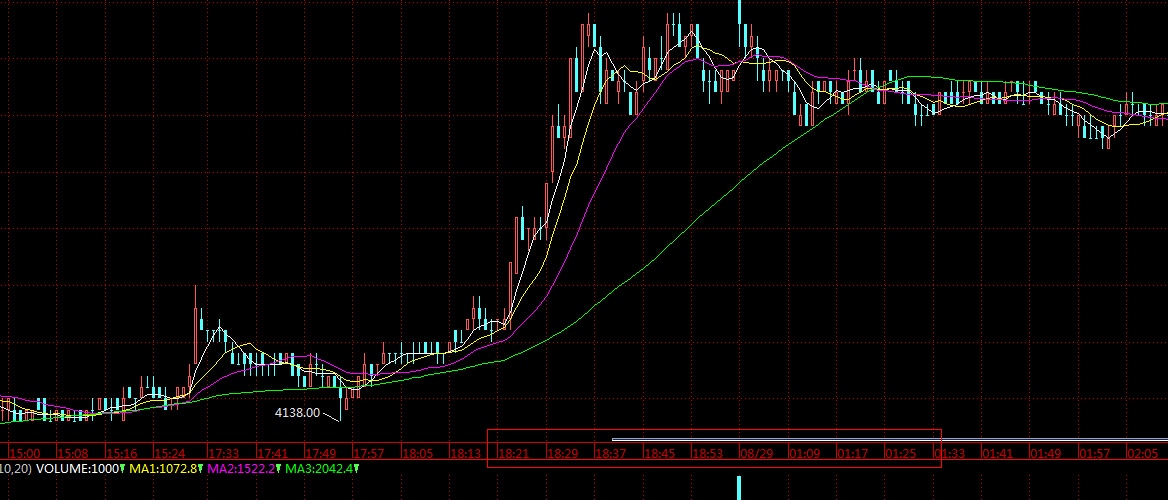Click the cyan volume bar below 08/29
Image resolution: width=1168 pixels, height=500 pixels.
740,488
